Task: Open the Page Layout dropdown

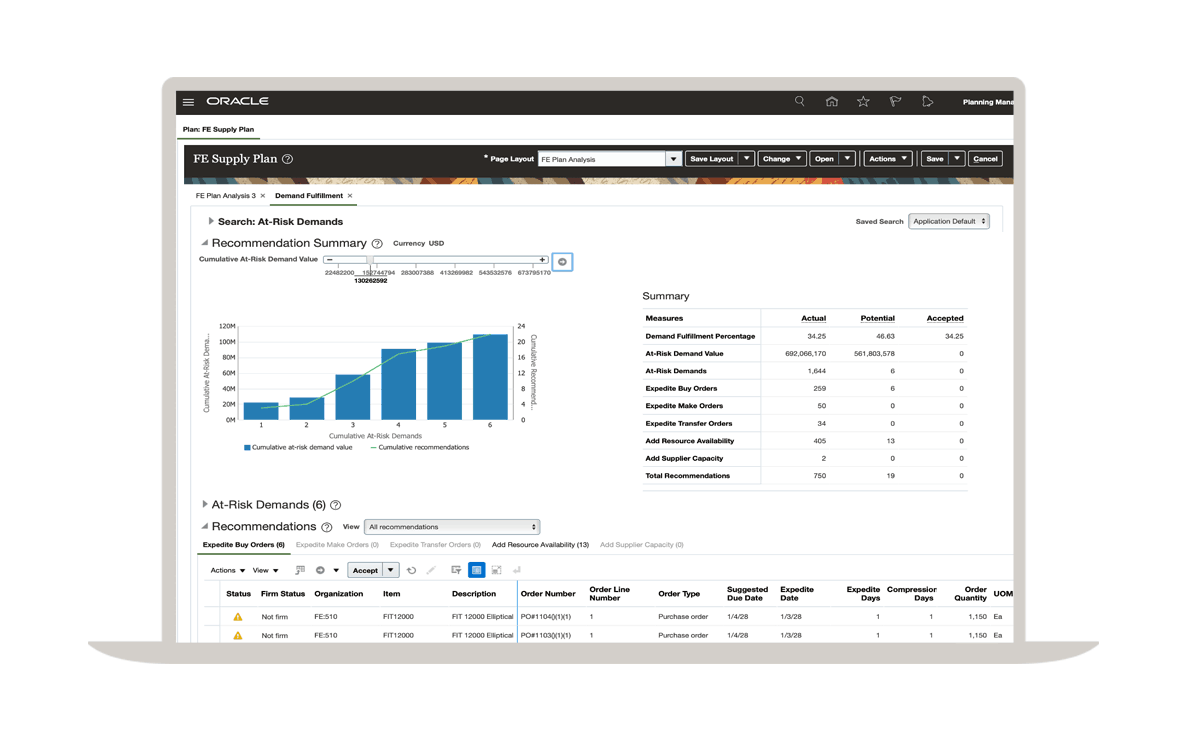Action: [x=673, y=159]
